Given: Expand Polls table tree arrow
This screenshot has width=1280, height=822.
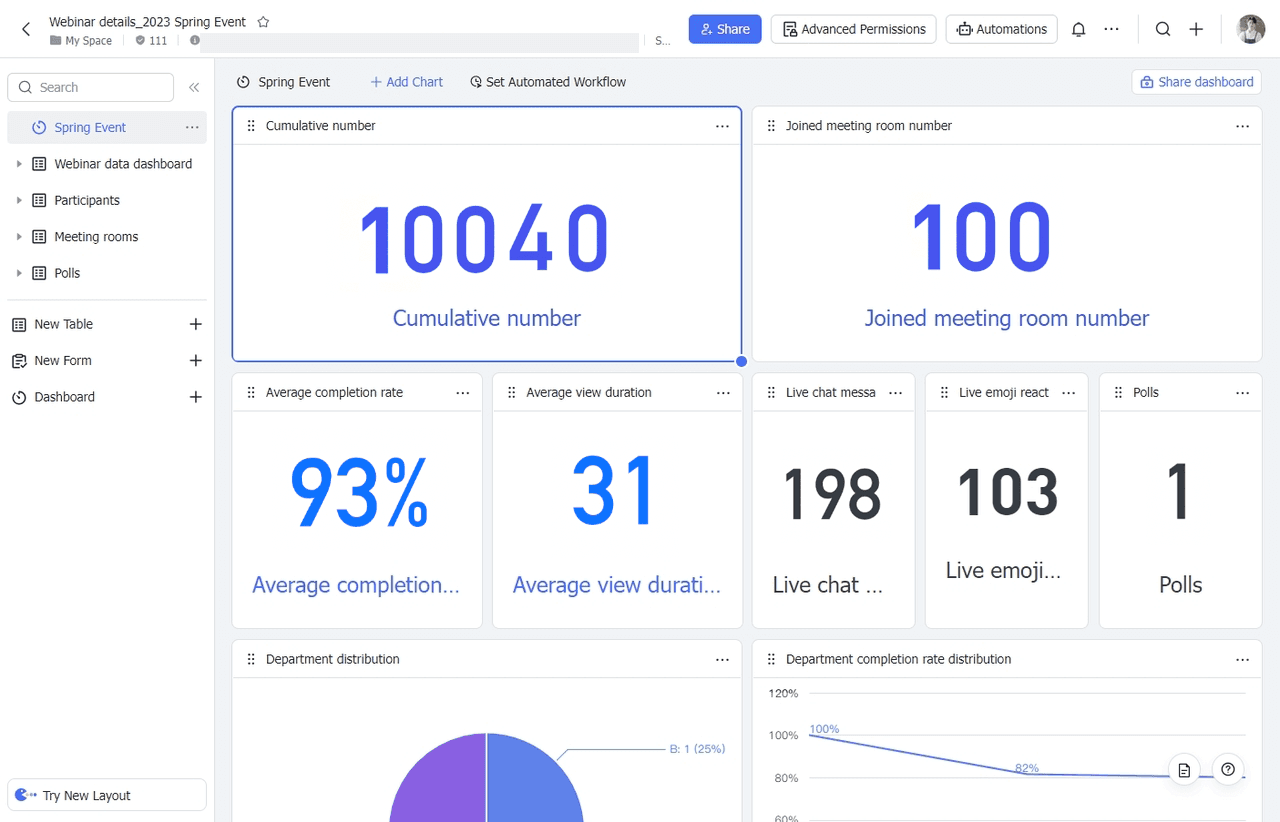Looking at the screenshot, I should [19, 273].
